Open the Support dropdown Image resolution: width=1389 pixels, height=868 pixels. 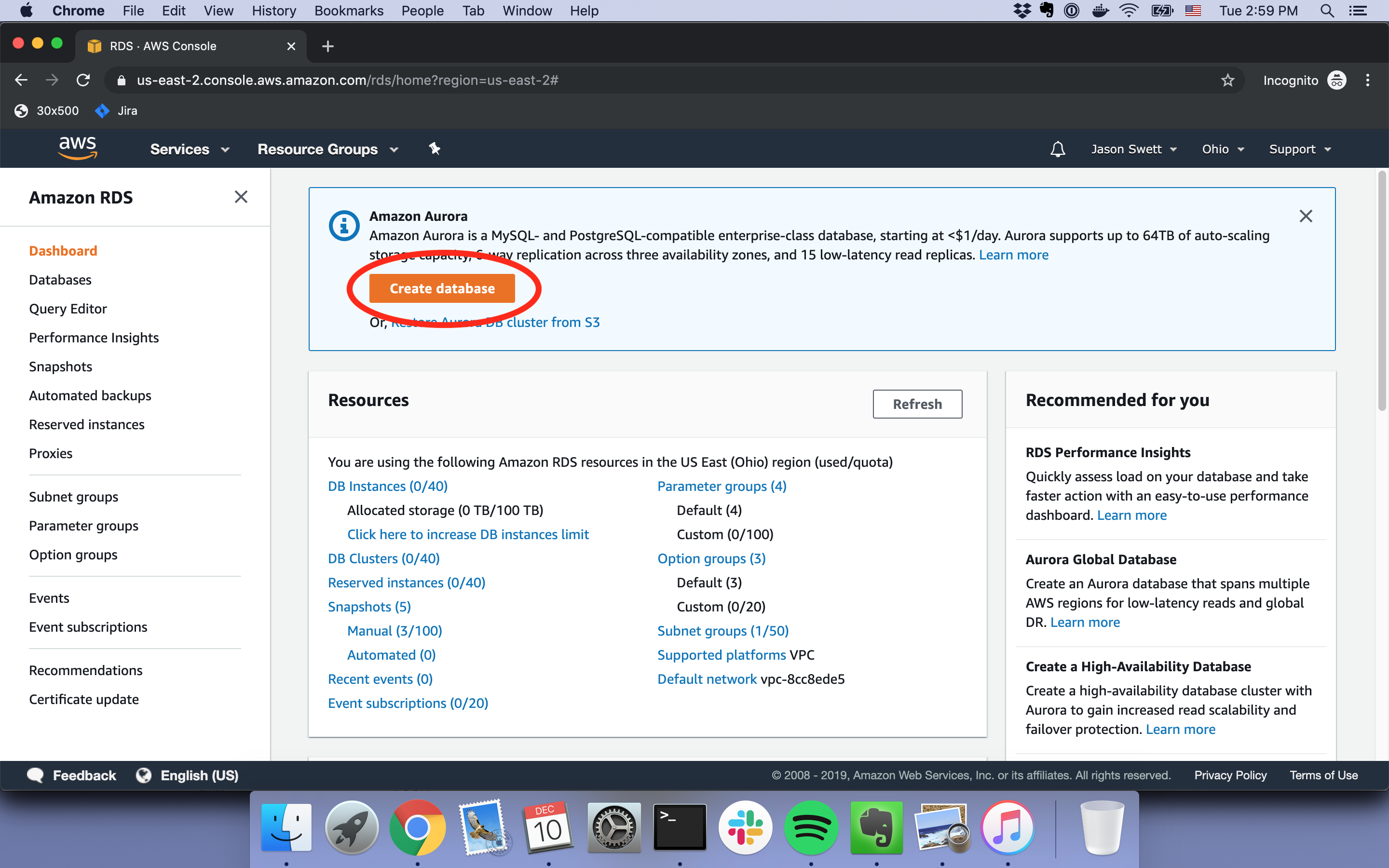point(1300,149)
